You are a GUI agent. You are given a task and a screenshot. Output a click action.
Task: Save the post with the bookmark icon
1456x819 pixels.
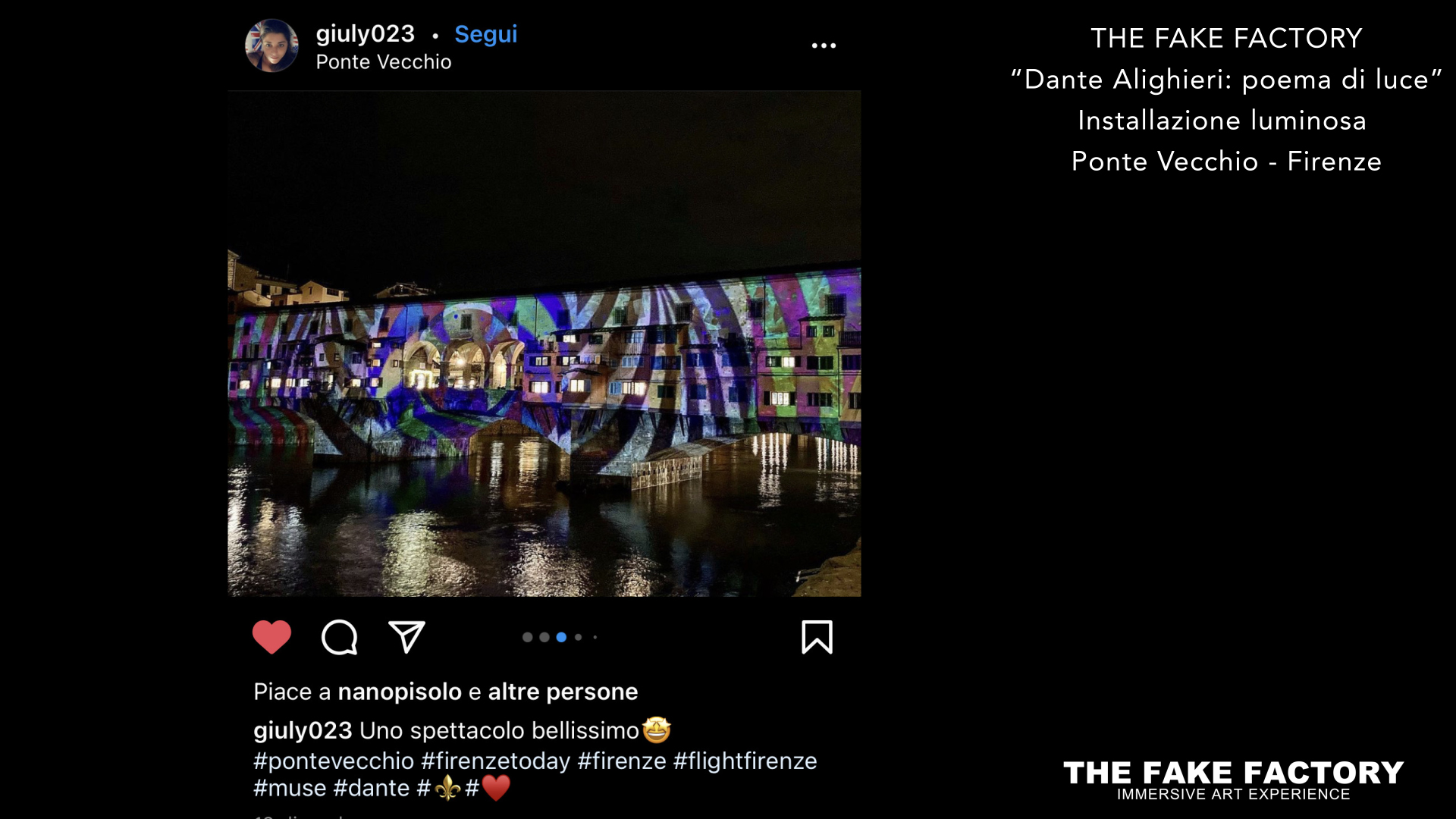tap(817, 637)
